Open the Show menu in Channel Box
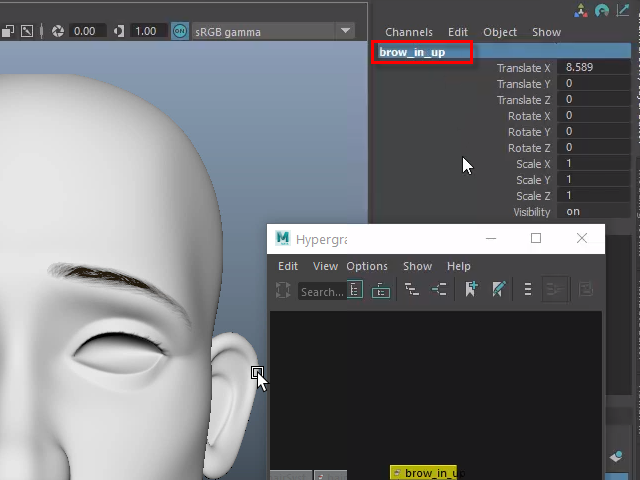640x480 pixels. (x=546, y=32)
